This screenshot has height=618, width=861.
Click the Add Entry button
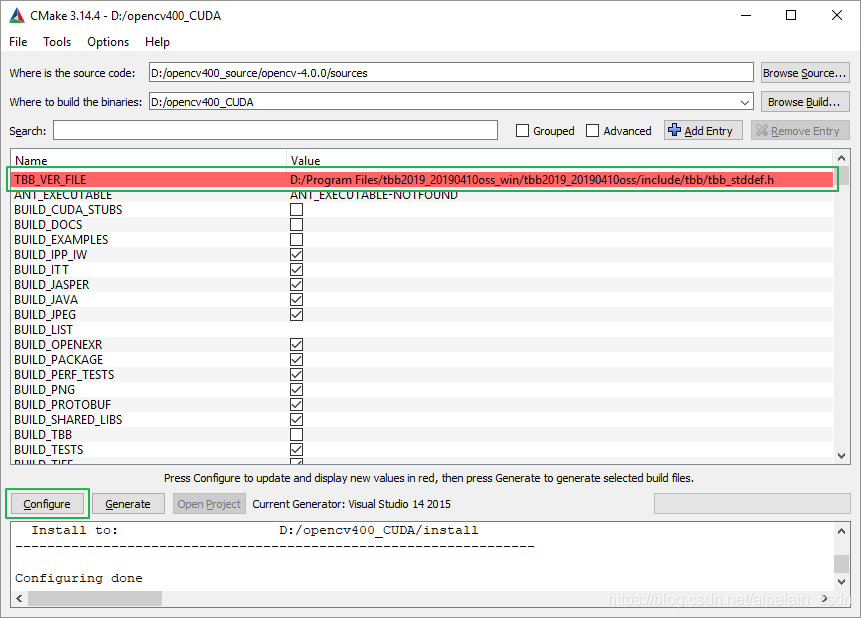click(703, 130)
